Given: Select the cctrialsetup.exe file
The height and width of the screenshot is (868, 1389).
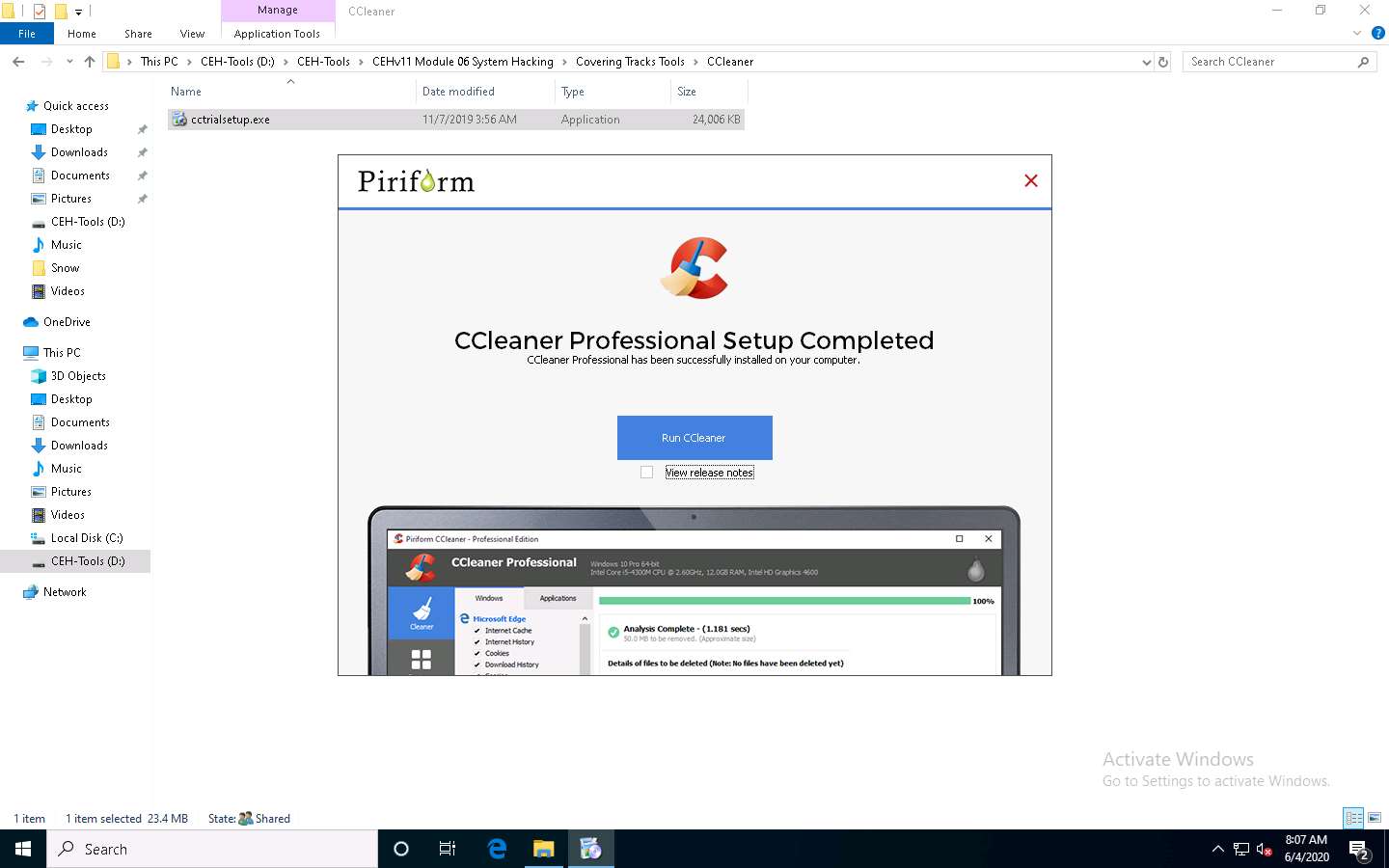Looking at the screenshot, I should coord(455,120).
